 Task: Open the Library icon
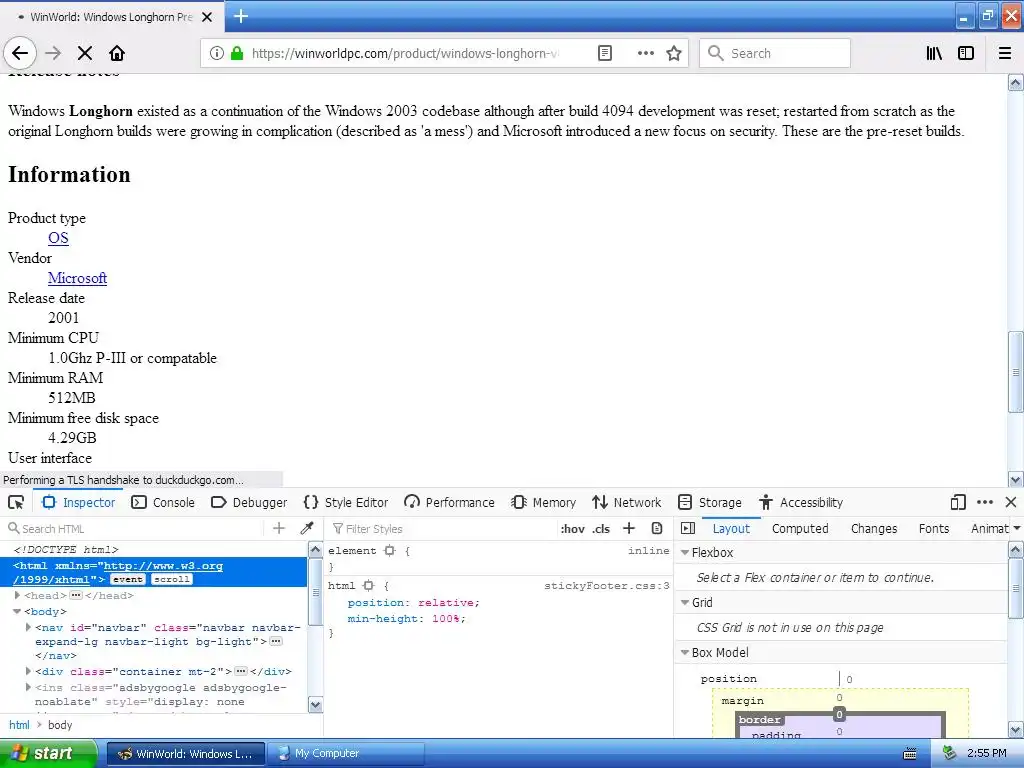[x=934, y=53]
